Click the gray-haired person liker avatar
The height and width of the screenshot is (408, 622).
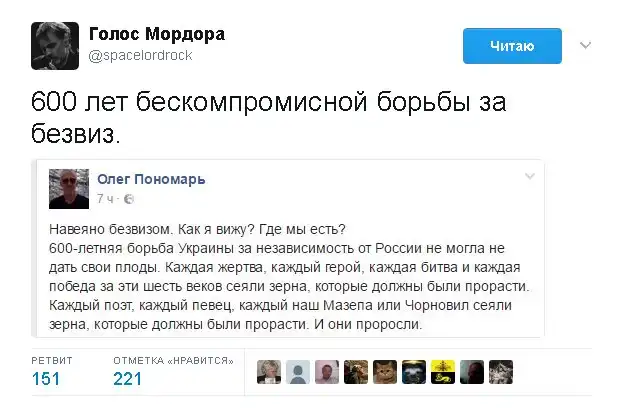269,372
